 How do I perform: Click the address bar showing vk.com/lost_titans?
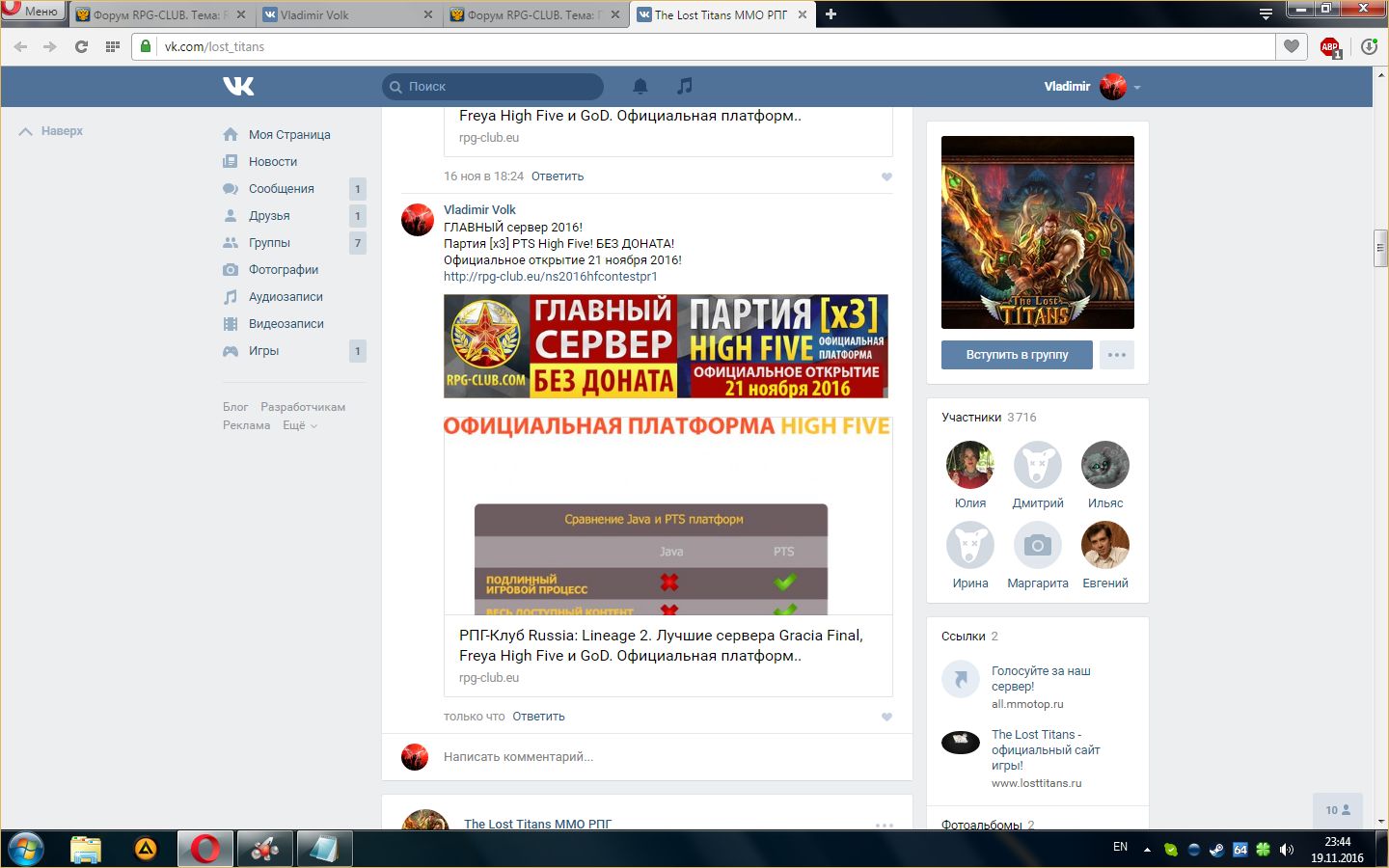(x=704, y=46)
